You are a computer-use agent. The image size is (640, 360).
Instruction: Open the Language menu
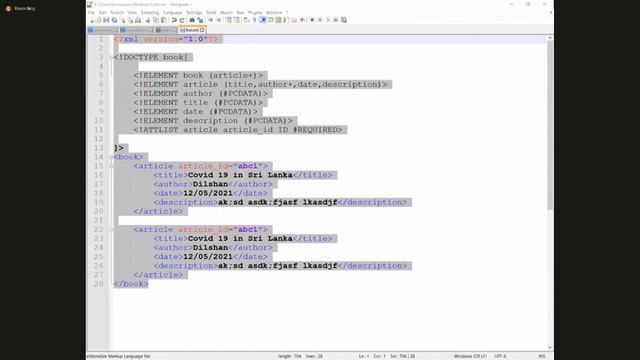point(173,13)
